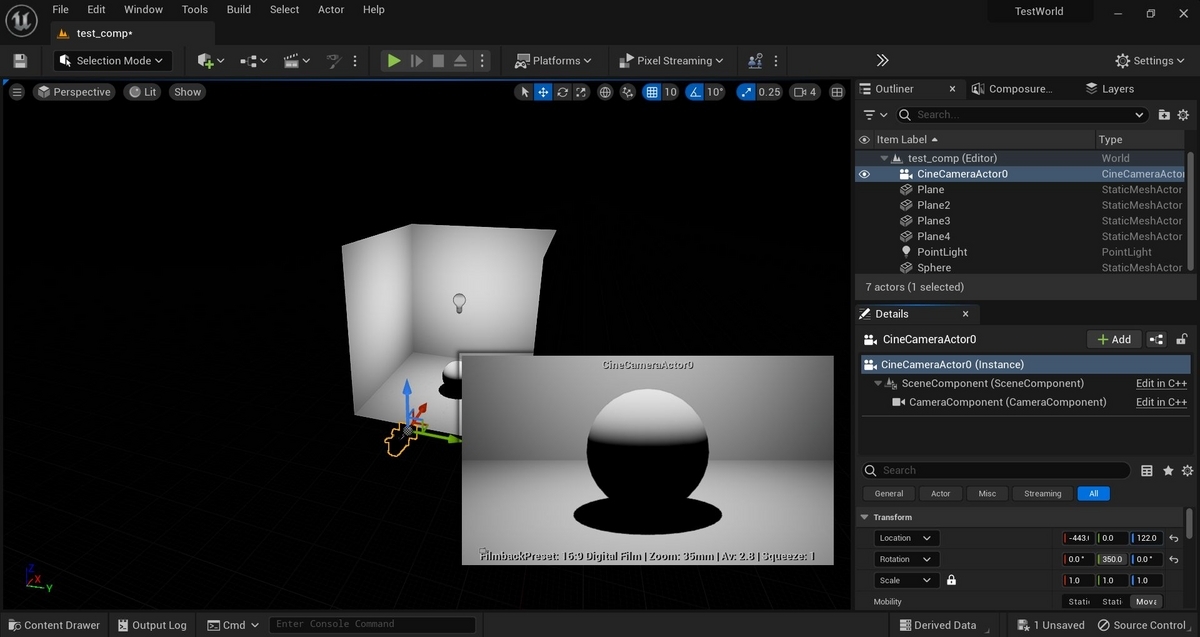The height and width of the screenshot is (637, 1200).
Task: Toggle grid snapping in the viewport
Action: click(652, 92)
